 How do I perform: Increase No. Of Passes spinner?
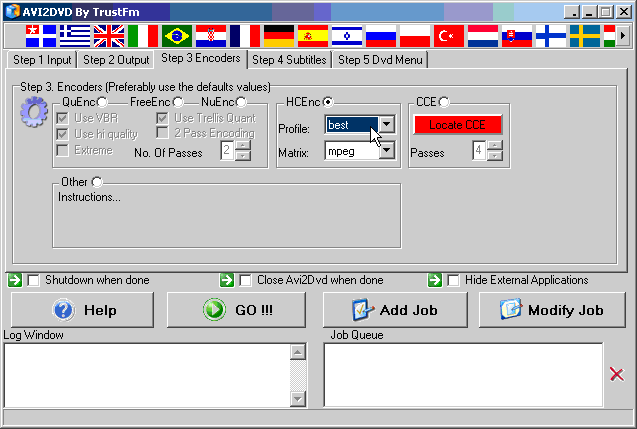243,146
